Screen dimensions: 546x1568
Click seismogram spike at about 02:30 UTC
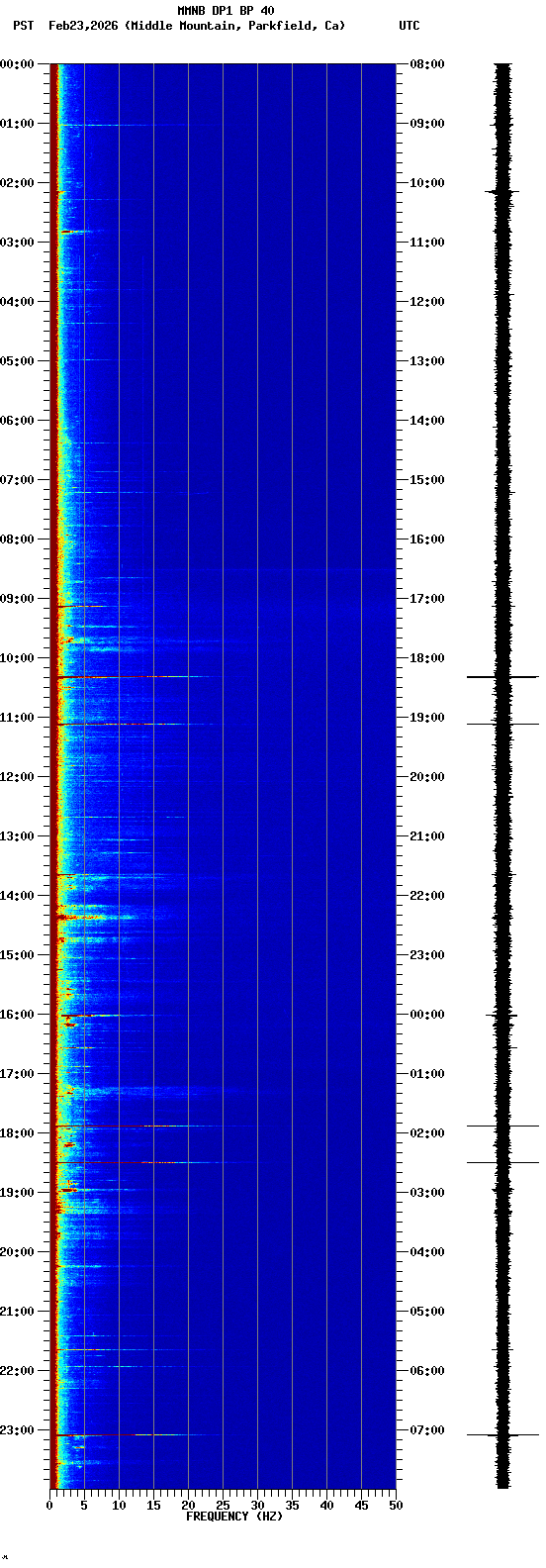coord(502,1162)
